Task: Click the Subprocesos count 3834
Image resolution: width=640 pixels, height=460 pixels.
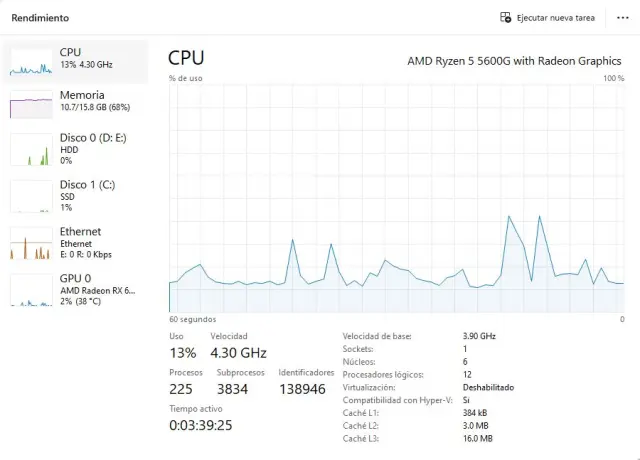Action: (233, 389)
